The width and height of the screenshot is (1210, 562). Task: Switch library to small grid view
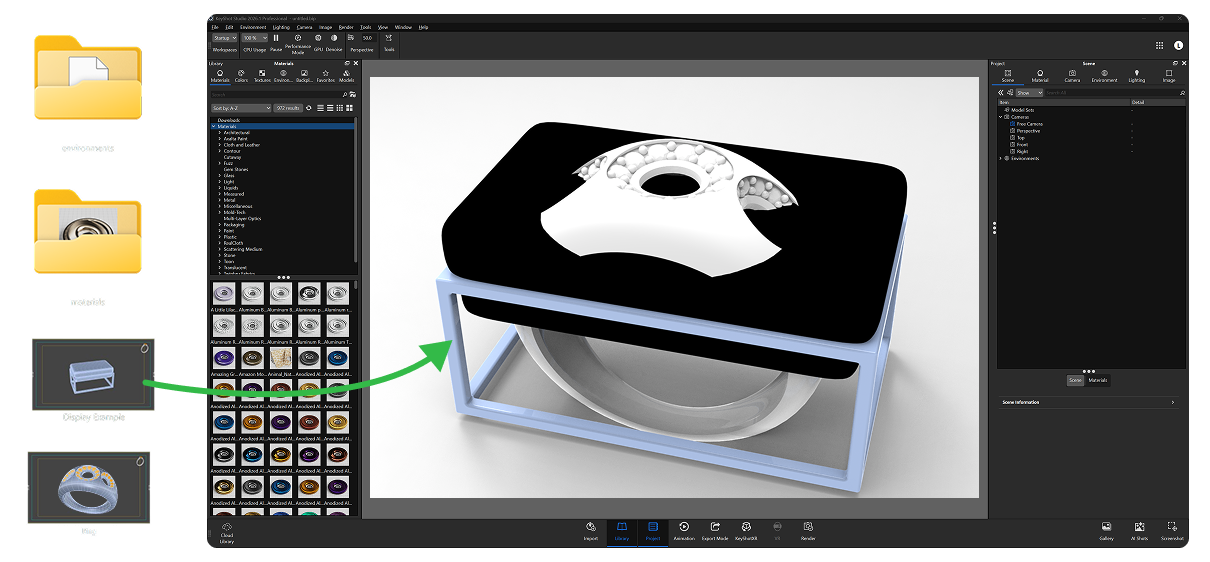click(x=340, y=107)
